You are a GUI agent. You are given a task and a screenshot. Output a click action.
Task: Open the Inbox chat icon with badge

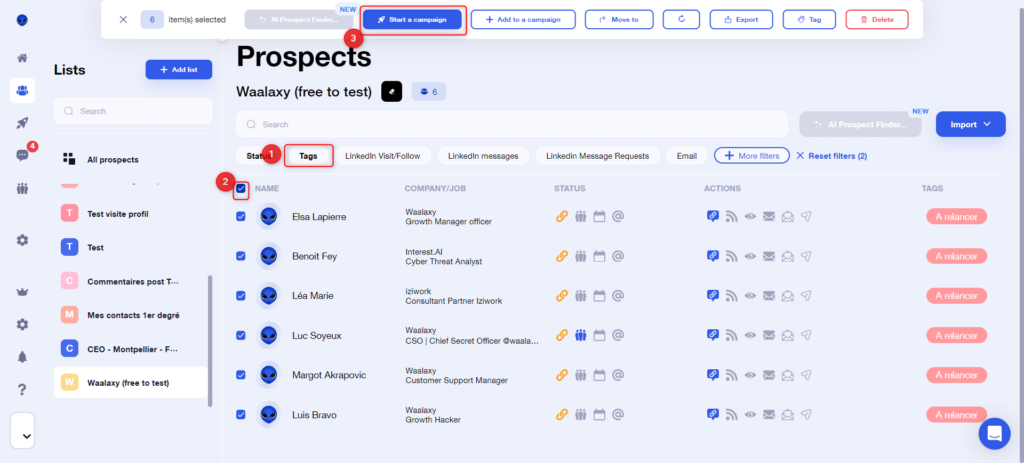click(22, 155)
